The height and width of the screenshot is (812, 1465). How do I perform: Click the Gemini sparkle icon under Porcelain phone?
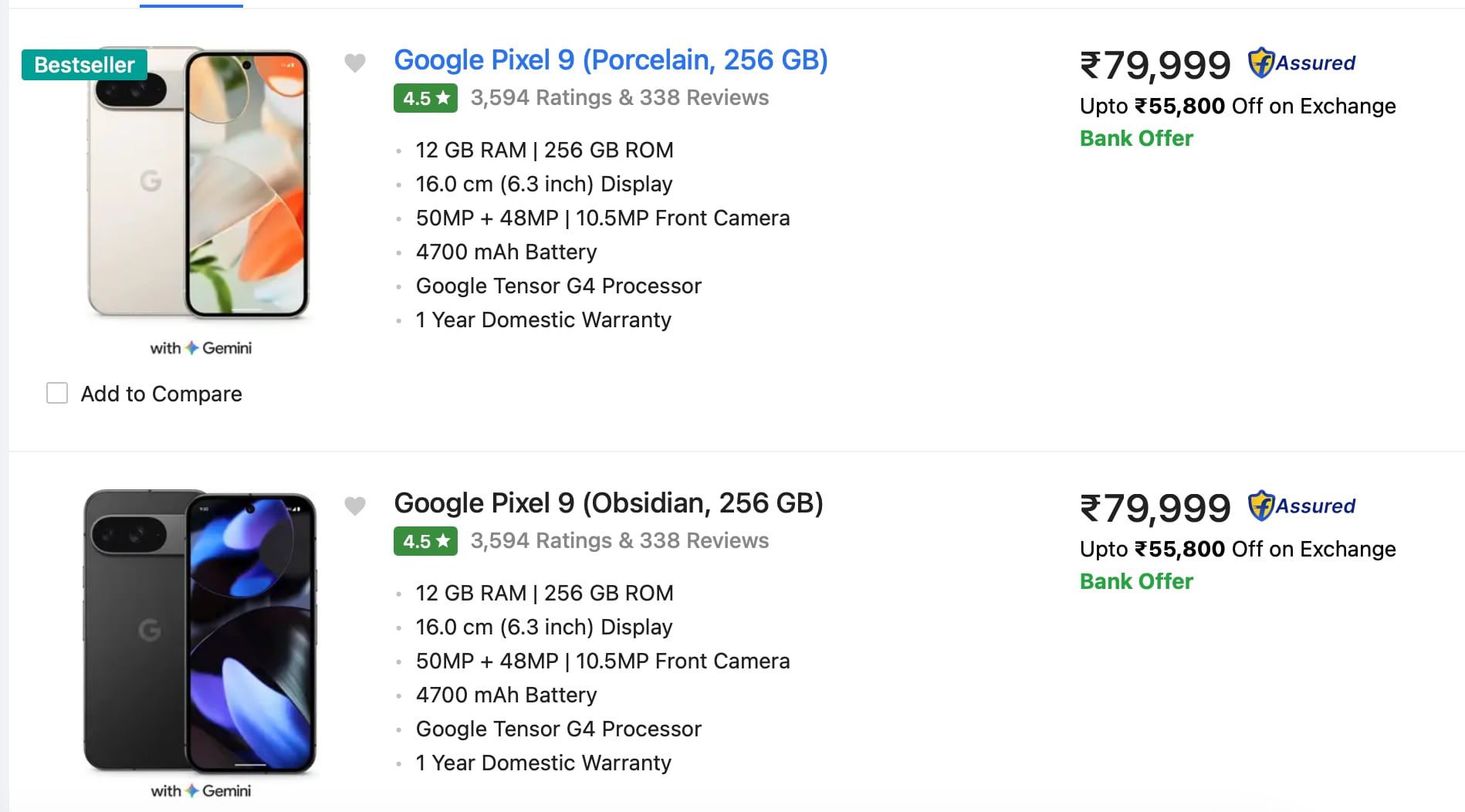tap(191, 347)
